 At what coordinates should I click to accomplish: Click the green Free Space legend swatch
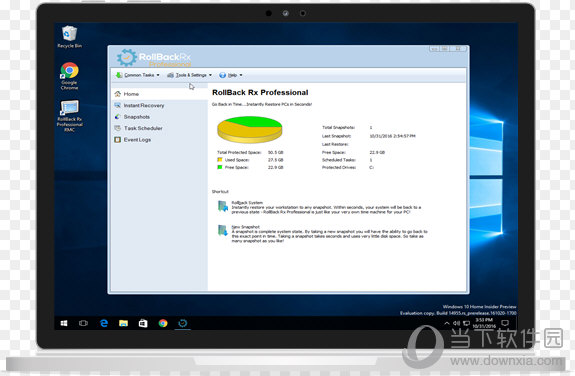(220, 167)
